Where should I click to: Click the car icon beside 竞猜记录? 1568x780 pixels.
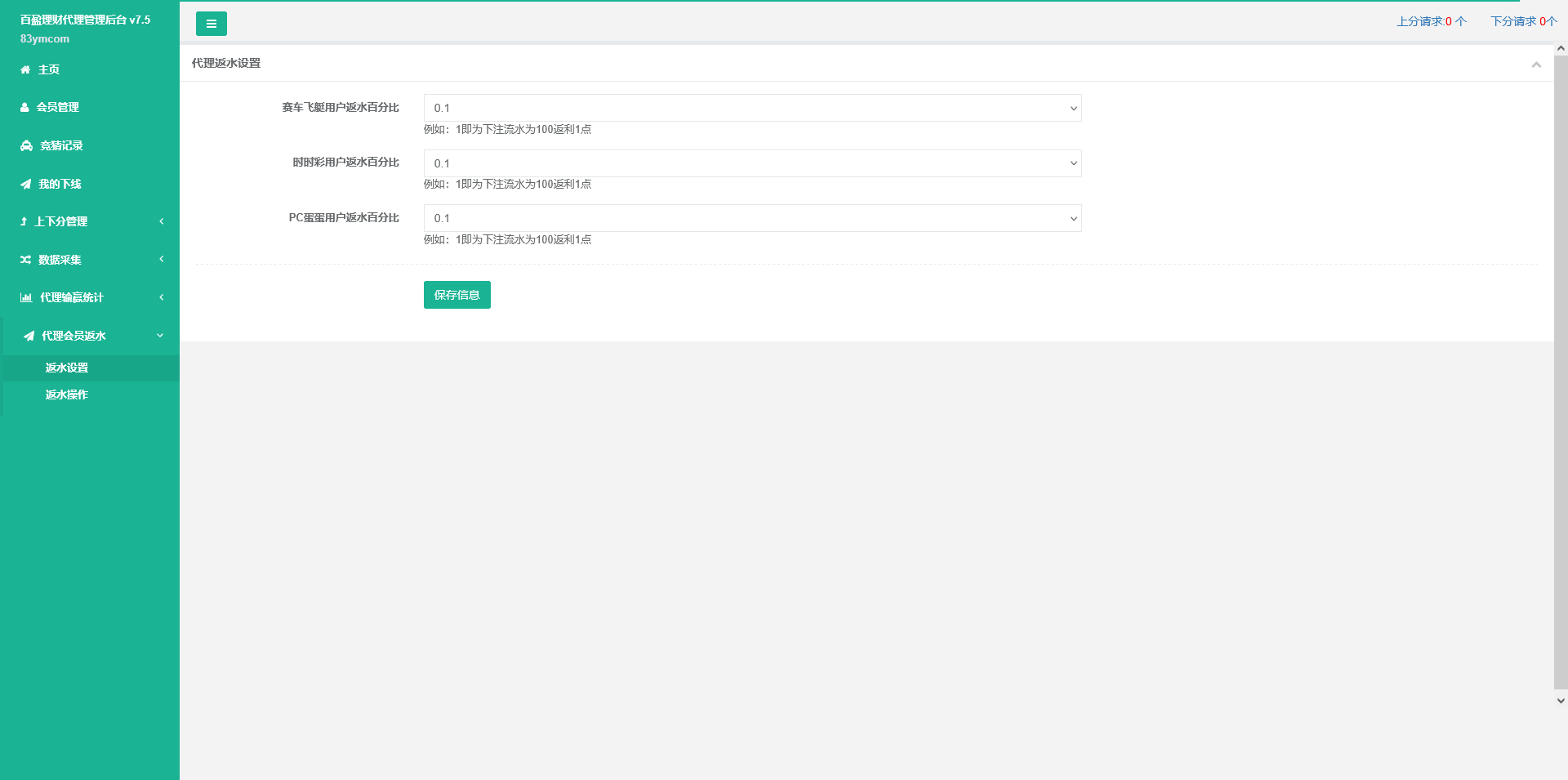click(x=26, y=146)
